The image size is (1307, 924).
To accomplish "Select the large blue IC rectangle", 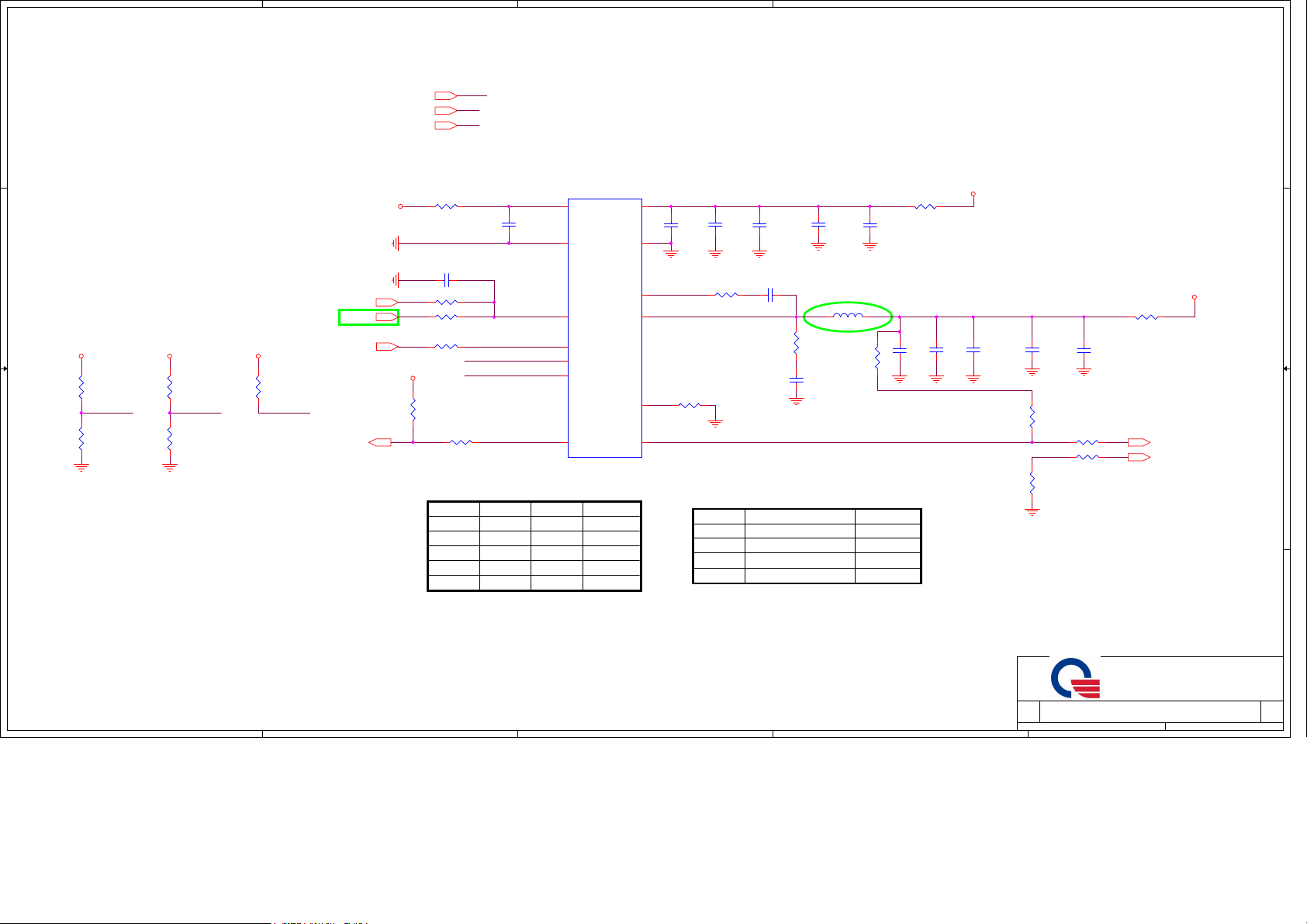I will (x=605, y=328).
